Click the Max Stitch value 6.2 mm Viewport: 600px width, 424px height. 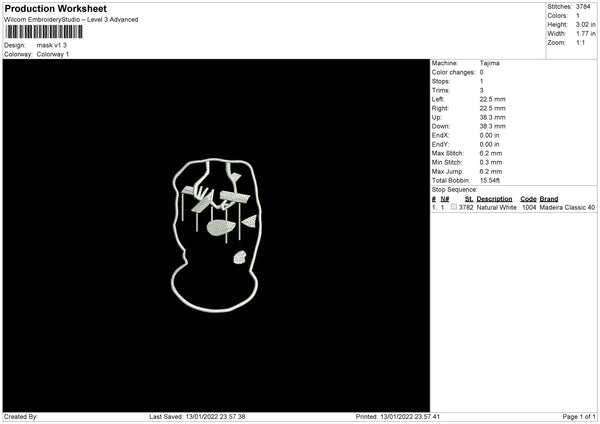[x=491, y=153]
